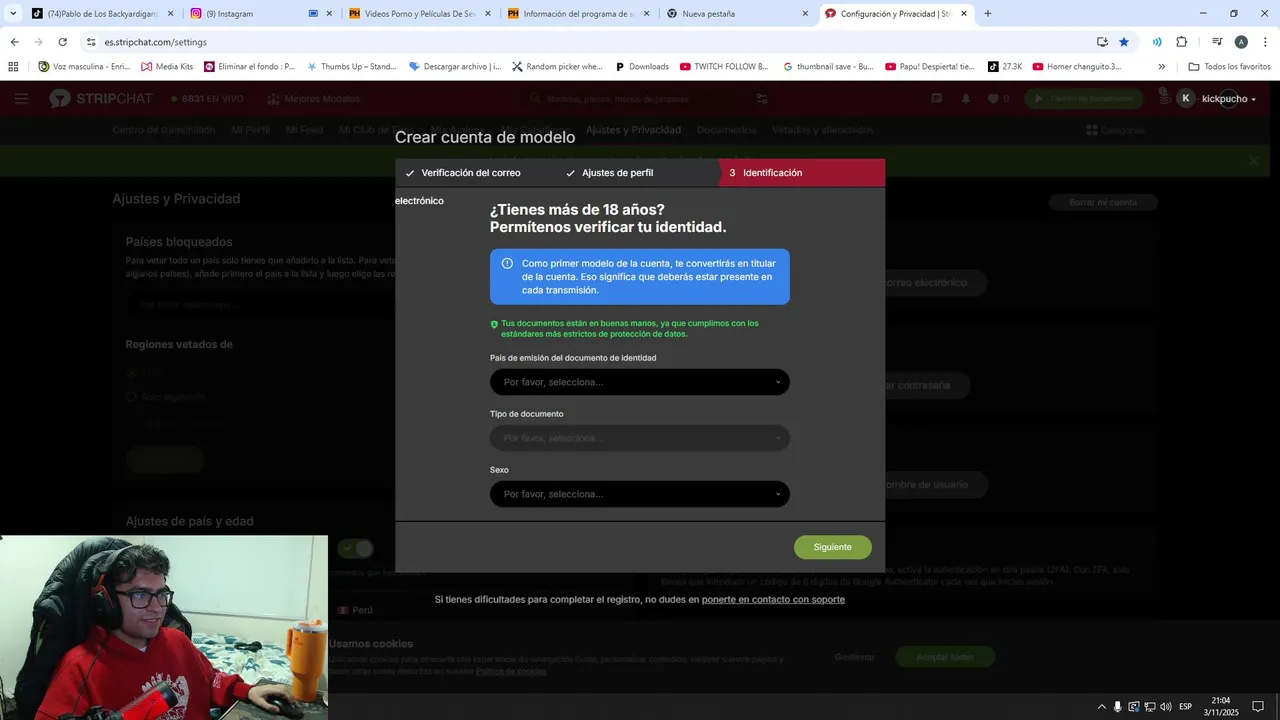Click ponerte en contacto con soporte link
Image resolution: width=1280 pixels, height=720 pixels.
coord(773,599)
